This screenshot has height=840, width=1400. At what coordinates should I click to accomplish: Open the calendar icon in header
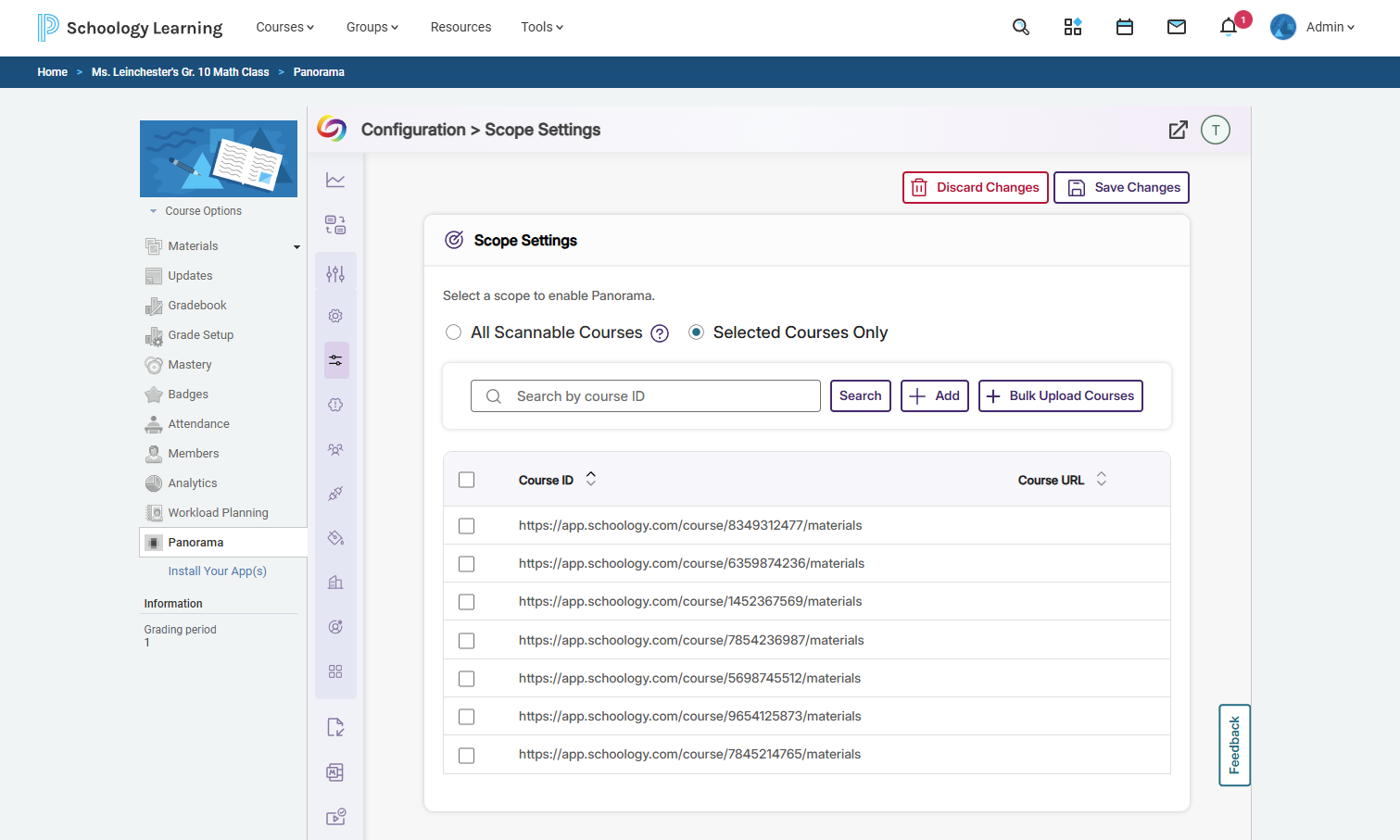[1125, 27]
